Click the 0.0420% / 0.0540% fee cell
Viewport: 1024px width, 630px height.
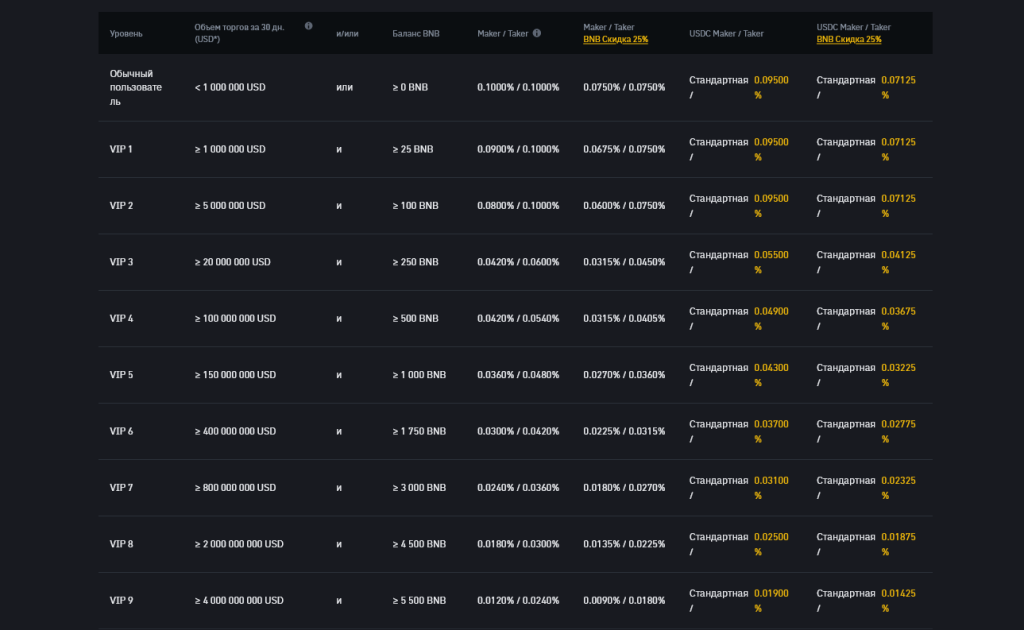[x=518, y=318]
